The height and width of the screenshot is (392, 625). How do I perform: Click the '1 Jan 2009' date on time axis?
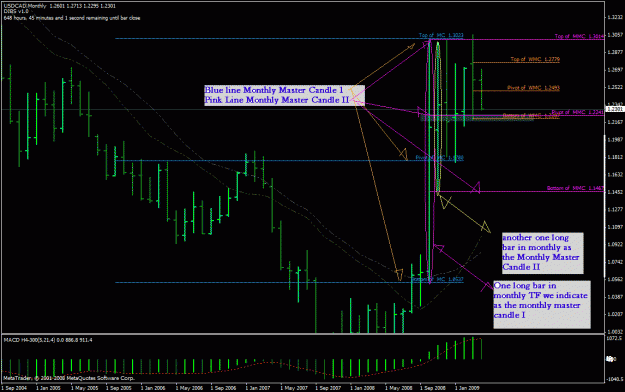(467, 388)
